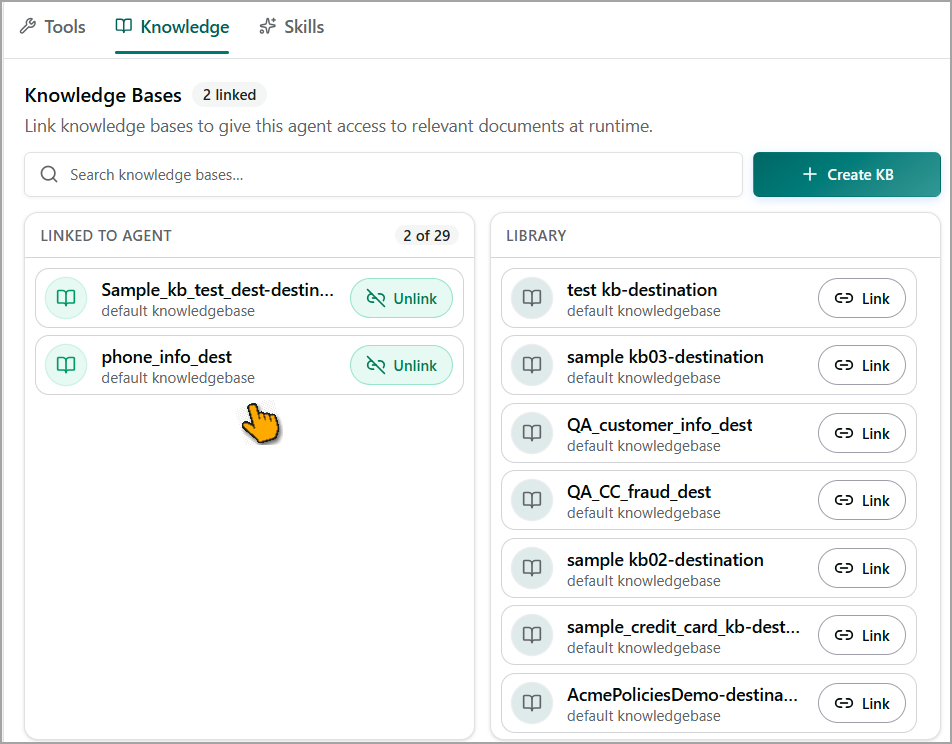Click book icon next to test kb-destination
Screen dimensions: 952x744
pos(532,298)
